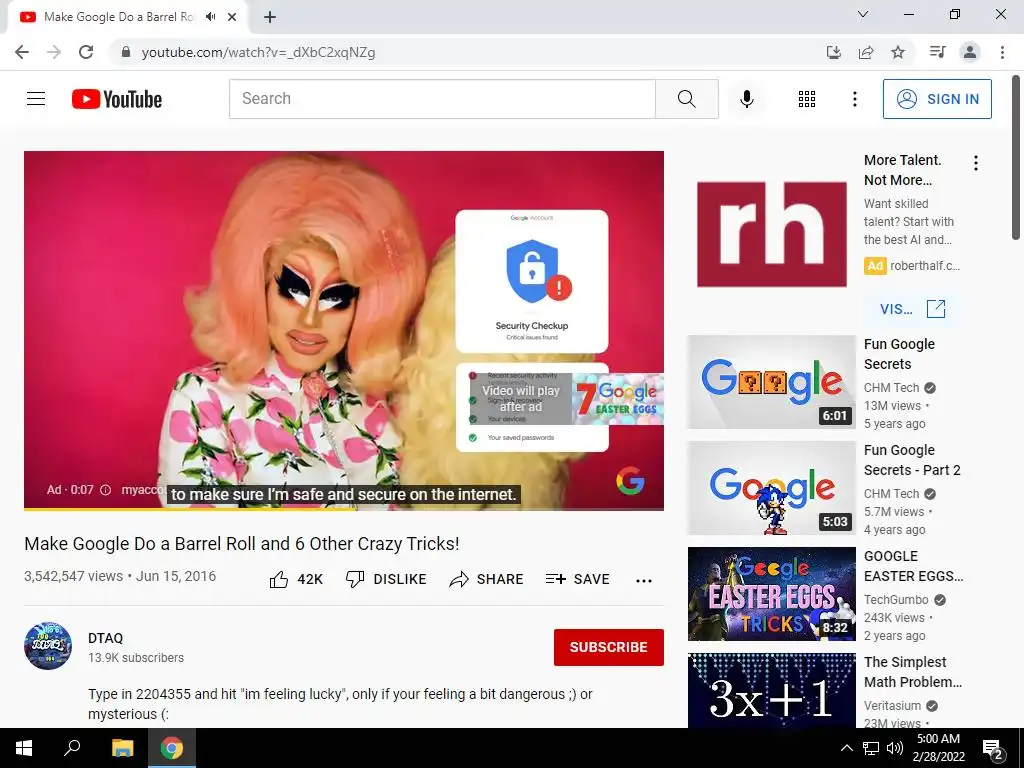Click the SIGN IN button
The height and width of the screenshot is (768, 1024).
click(x=936, y=99)
